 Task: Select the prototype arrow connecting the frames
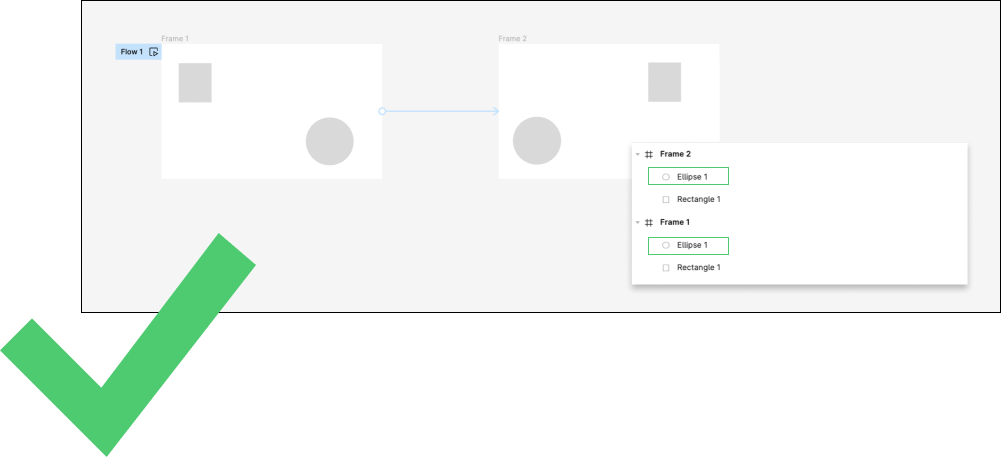pyautogui.click(x=440, y=111)
